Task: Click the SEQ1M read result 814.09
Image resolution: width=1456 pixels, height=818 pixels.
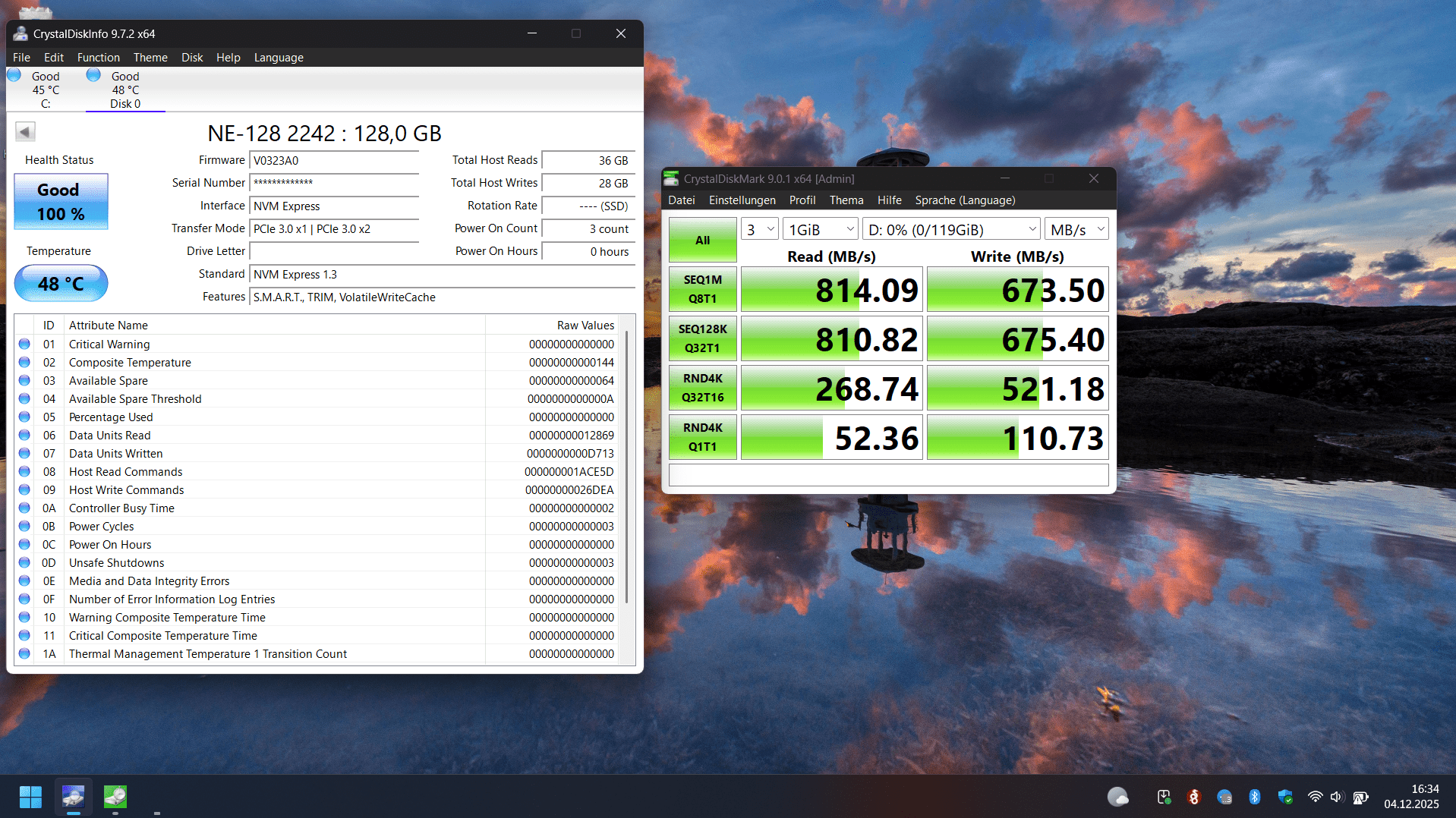Action: pos(832,289)
